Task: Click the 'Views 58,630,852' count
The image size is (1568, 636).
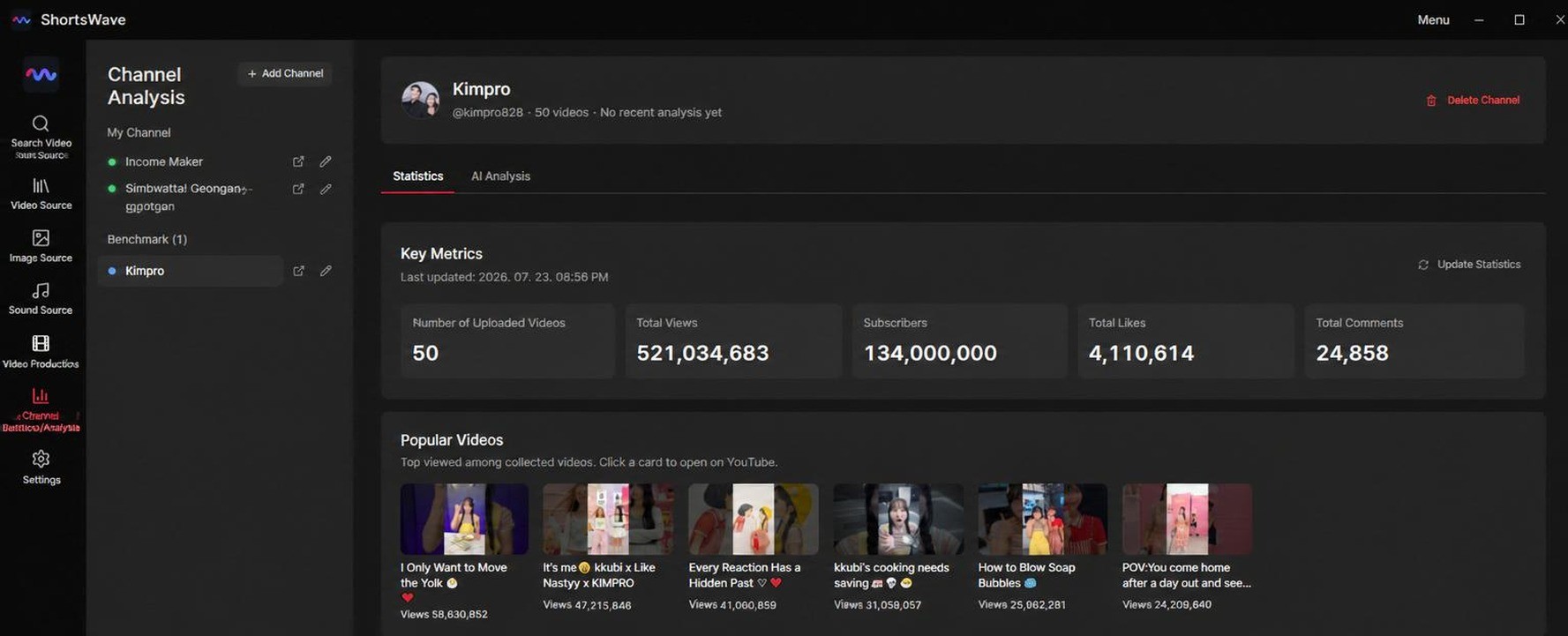Action: pyautogui.click(x=444, y=614)
